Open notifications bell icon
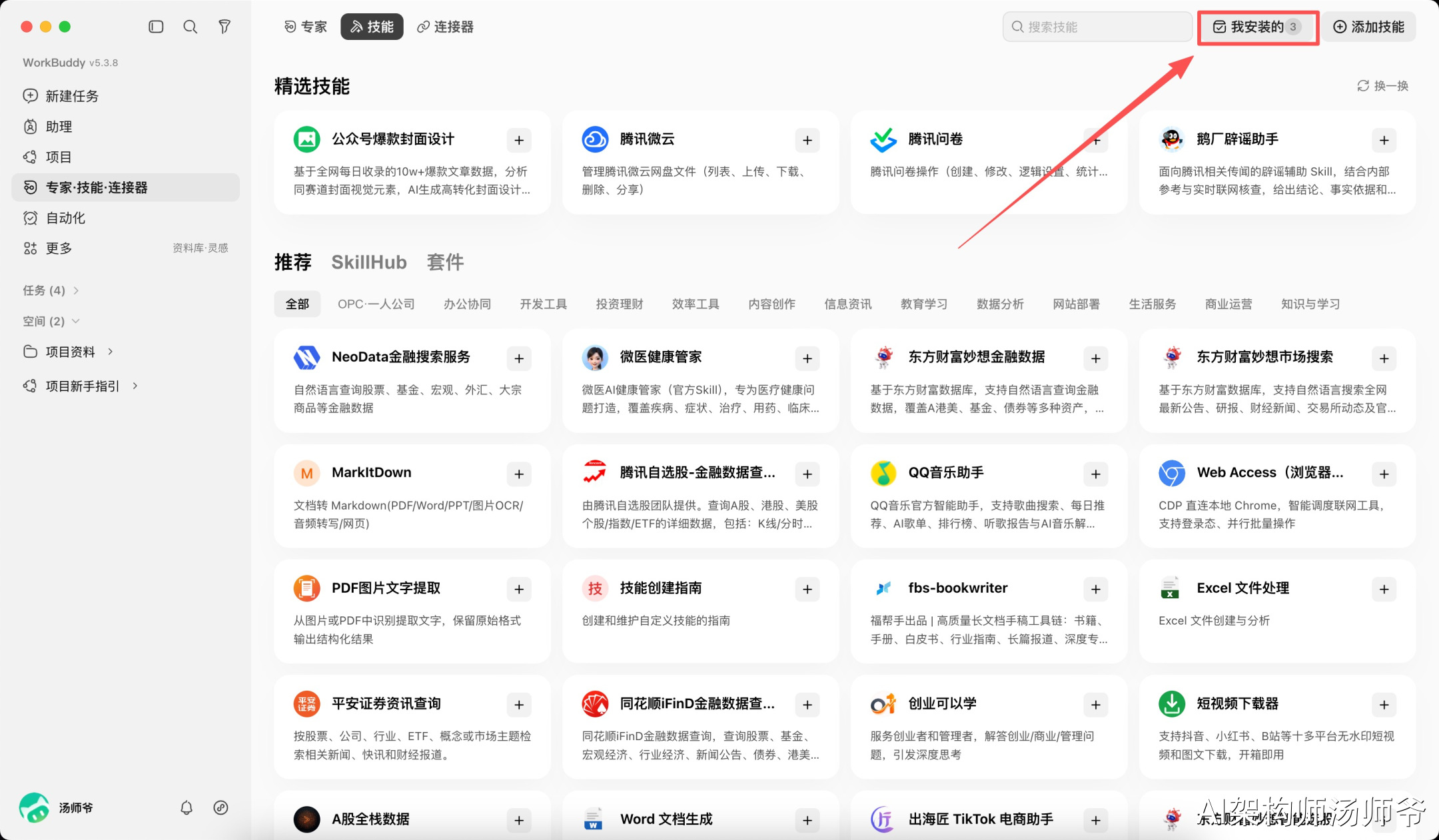The width and height of the screenshot is (1439, 840). (187, 808)
